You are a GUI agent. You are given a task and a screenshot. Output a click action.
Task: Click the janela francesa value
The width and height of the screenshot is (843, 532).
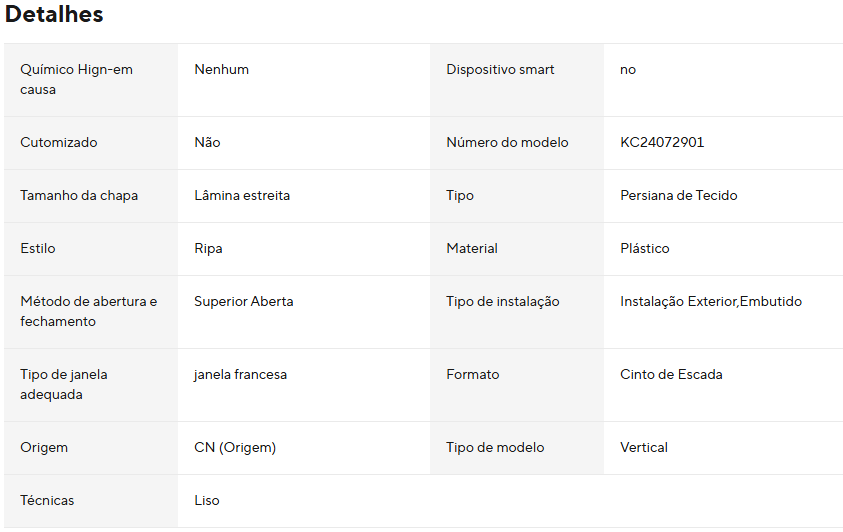pyautogui.click(x=240, y=375)
